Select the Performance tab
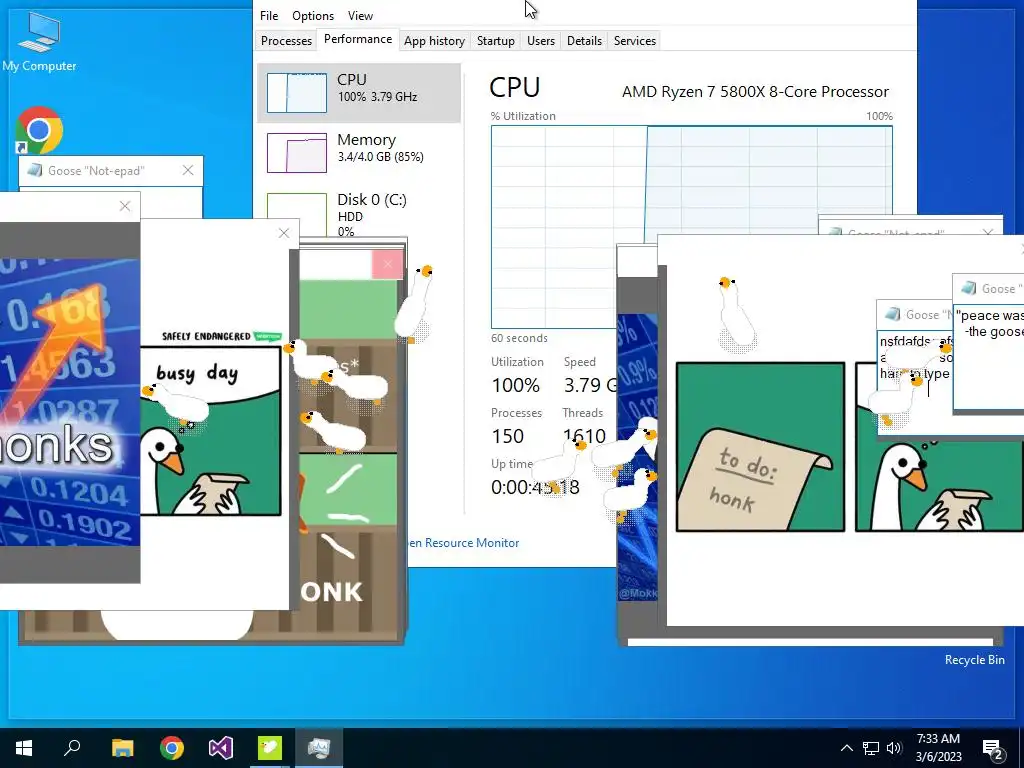 [x=358, y=39]
